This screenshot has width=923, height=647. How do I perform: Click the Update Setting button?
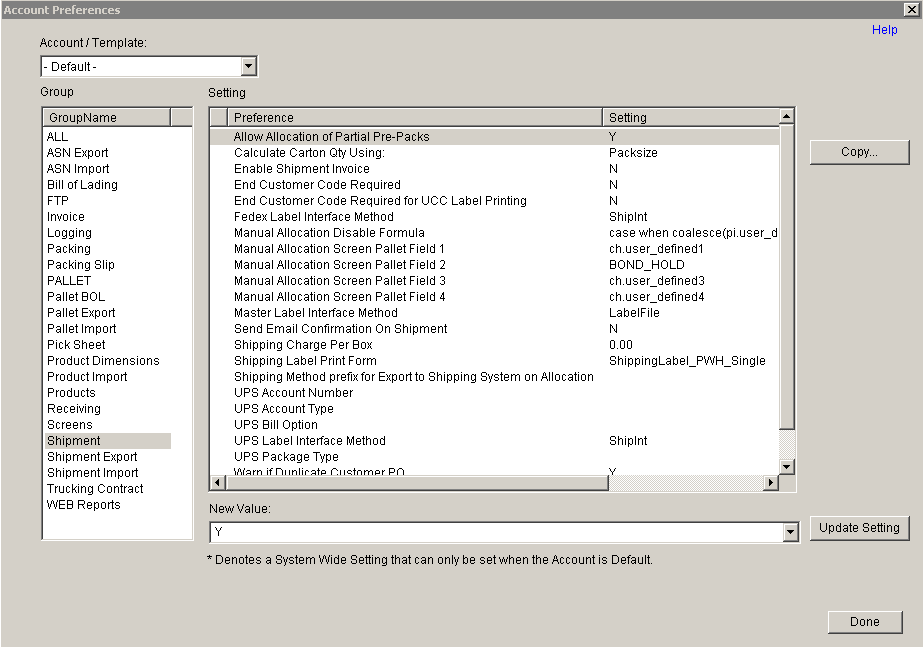pyautogui.click(x=859, y=528)
